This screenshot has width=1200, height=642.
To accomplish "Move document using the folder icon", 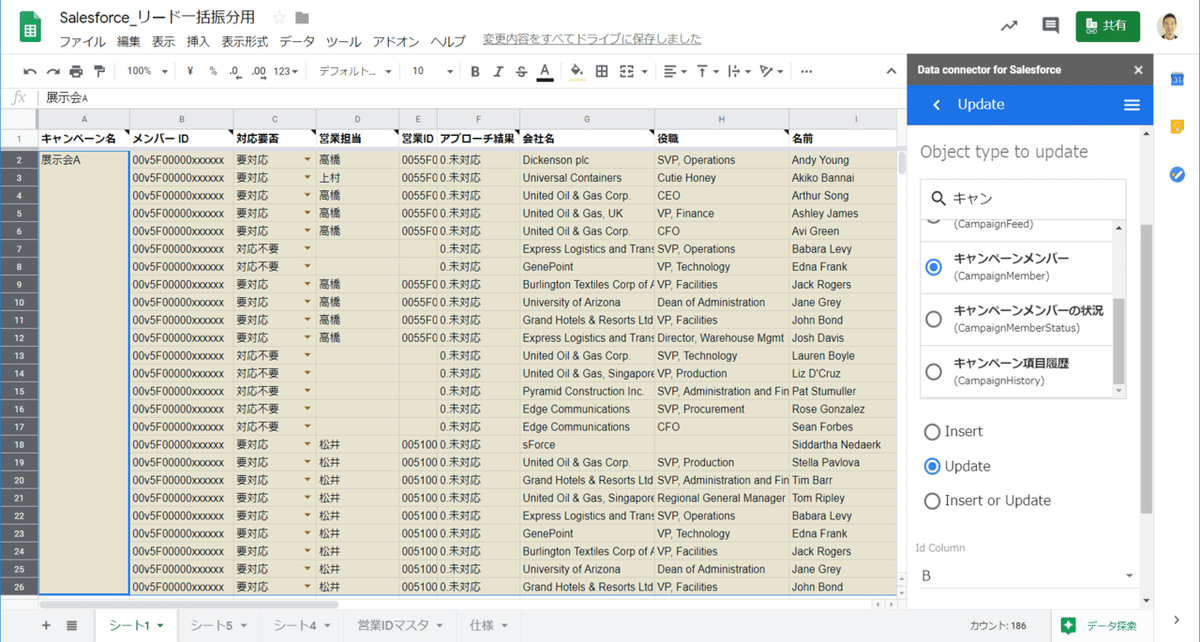I will pos(302,18).
